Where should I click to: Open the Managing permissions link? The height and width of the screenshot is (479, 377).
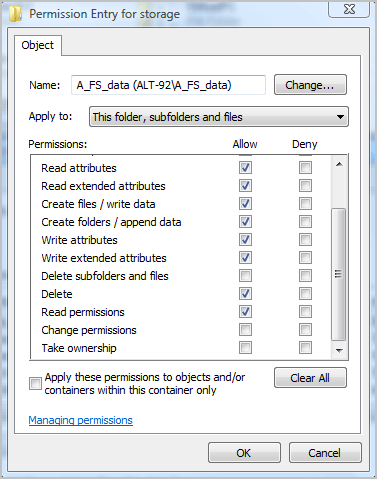click(80, 420)
